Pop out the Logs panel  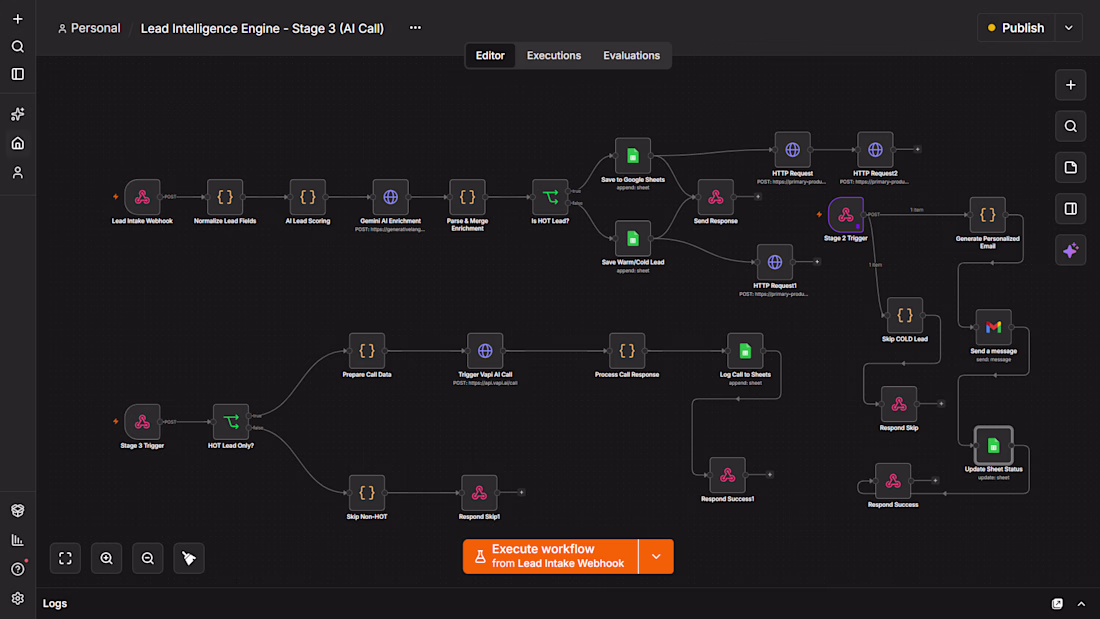point(1057,604)
